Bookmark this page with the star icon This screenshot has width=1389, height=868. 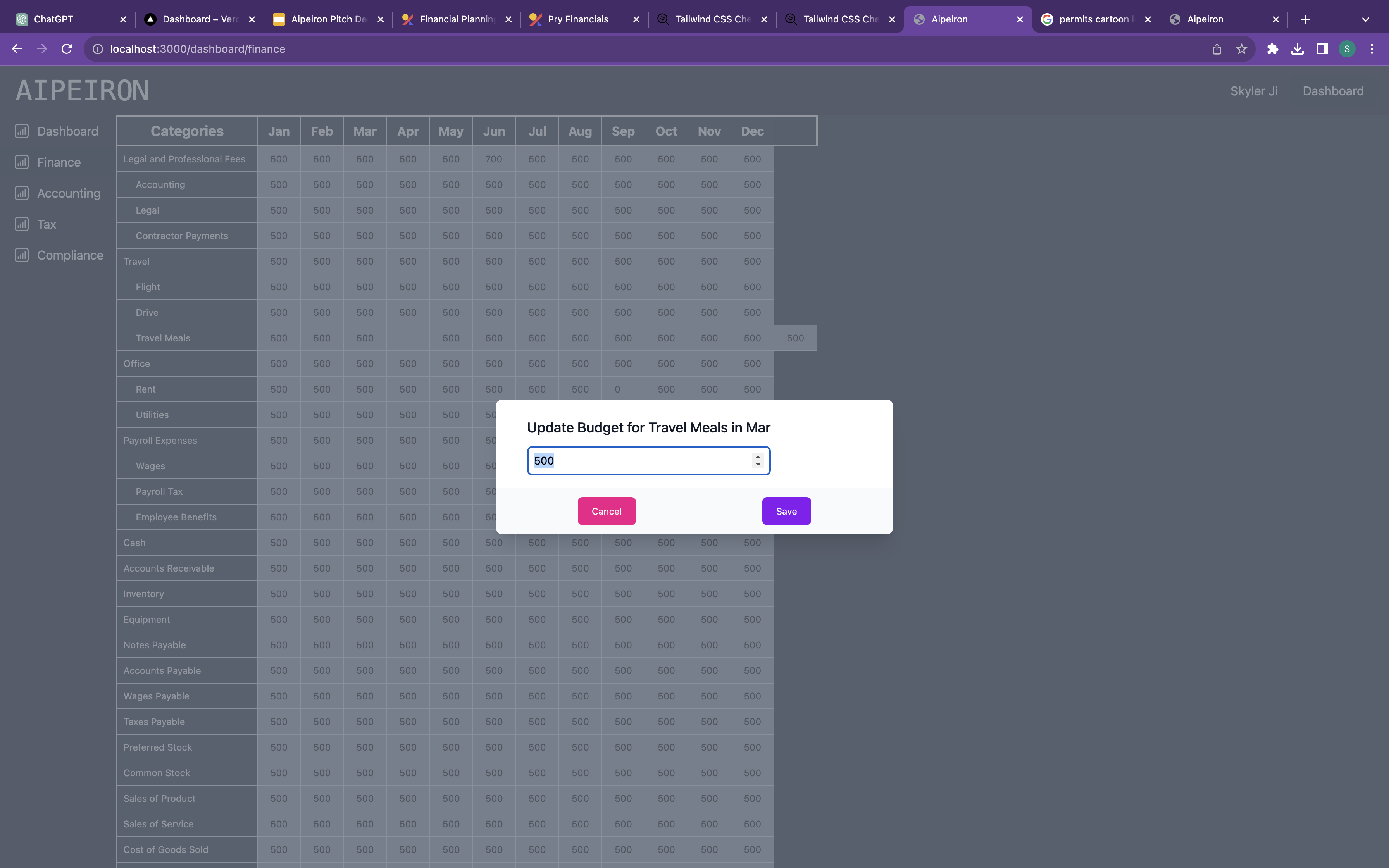point(1241,49)
